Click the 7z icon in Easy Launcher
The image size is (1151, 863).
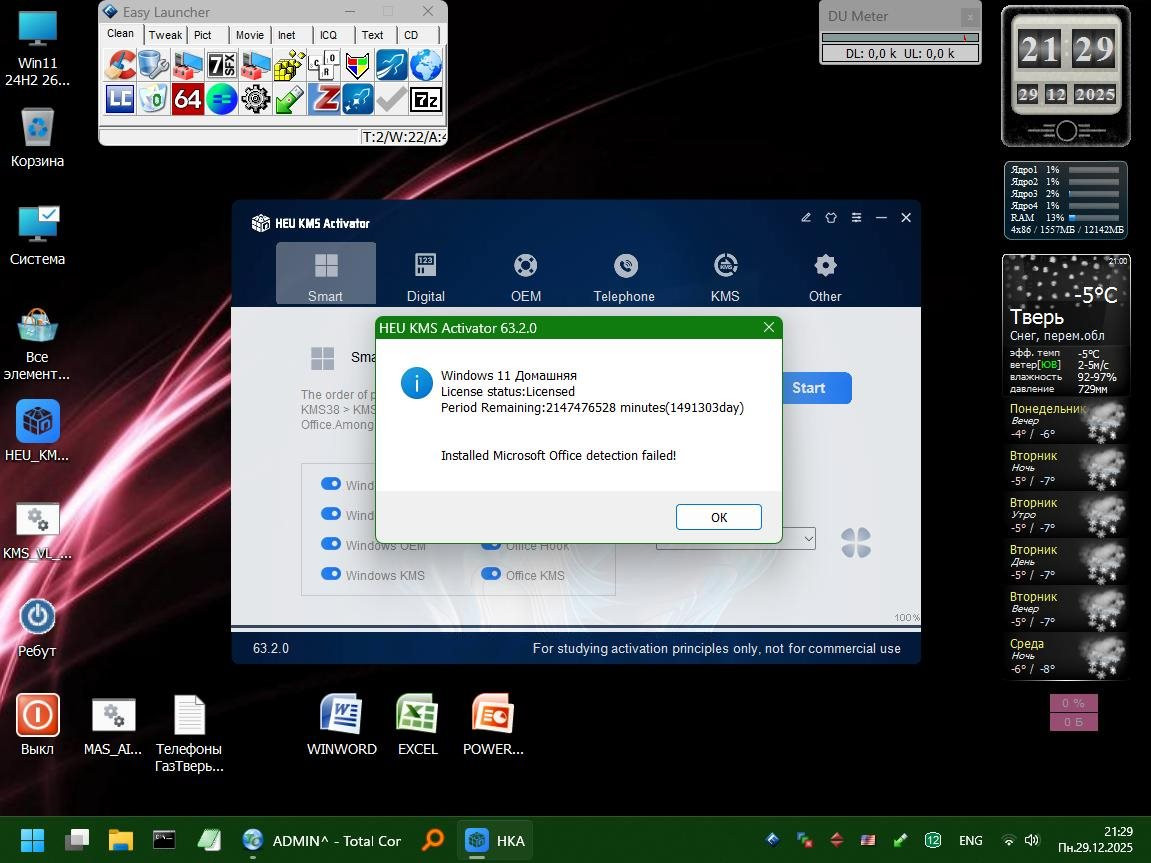coord(426,99)
